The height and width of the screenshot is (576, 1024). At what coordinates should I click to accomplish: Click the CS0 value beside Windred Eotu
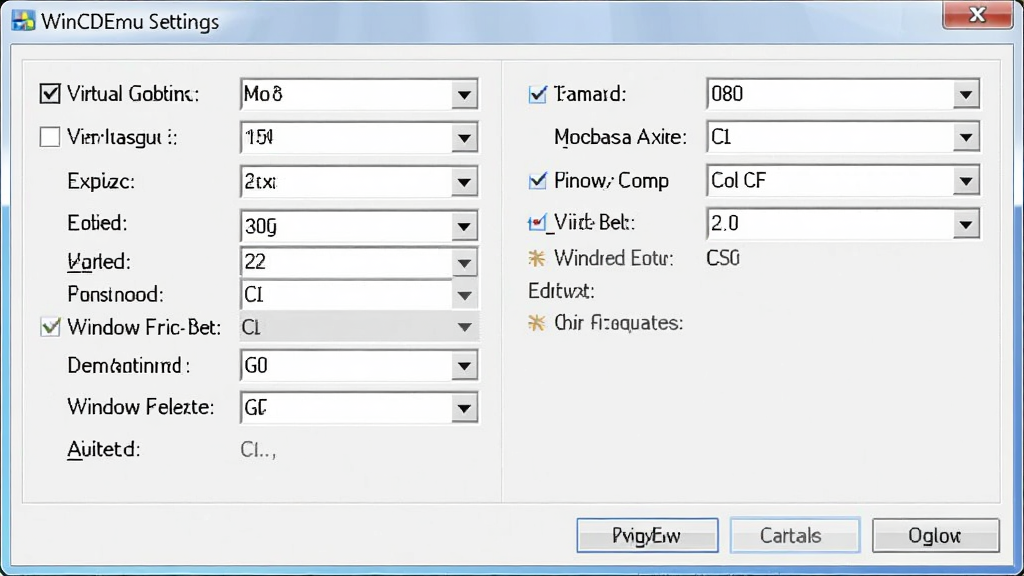tap(723, 259)
